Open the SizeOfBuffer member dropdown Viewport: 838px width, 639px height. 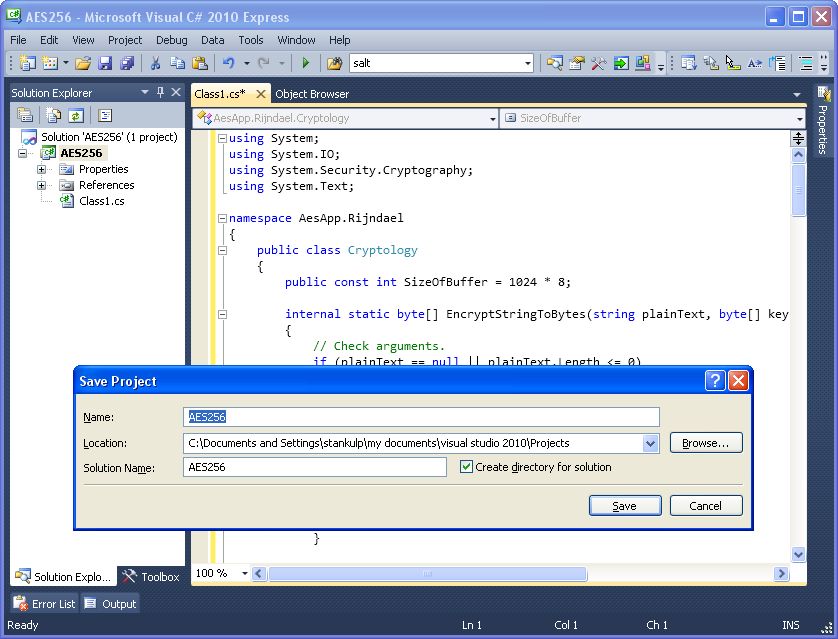[x=799, y=118]
